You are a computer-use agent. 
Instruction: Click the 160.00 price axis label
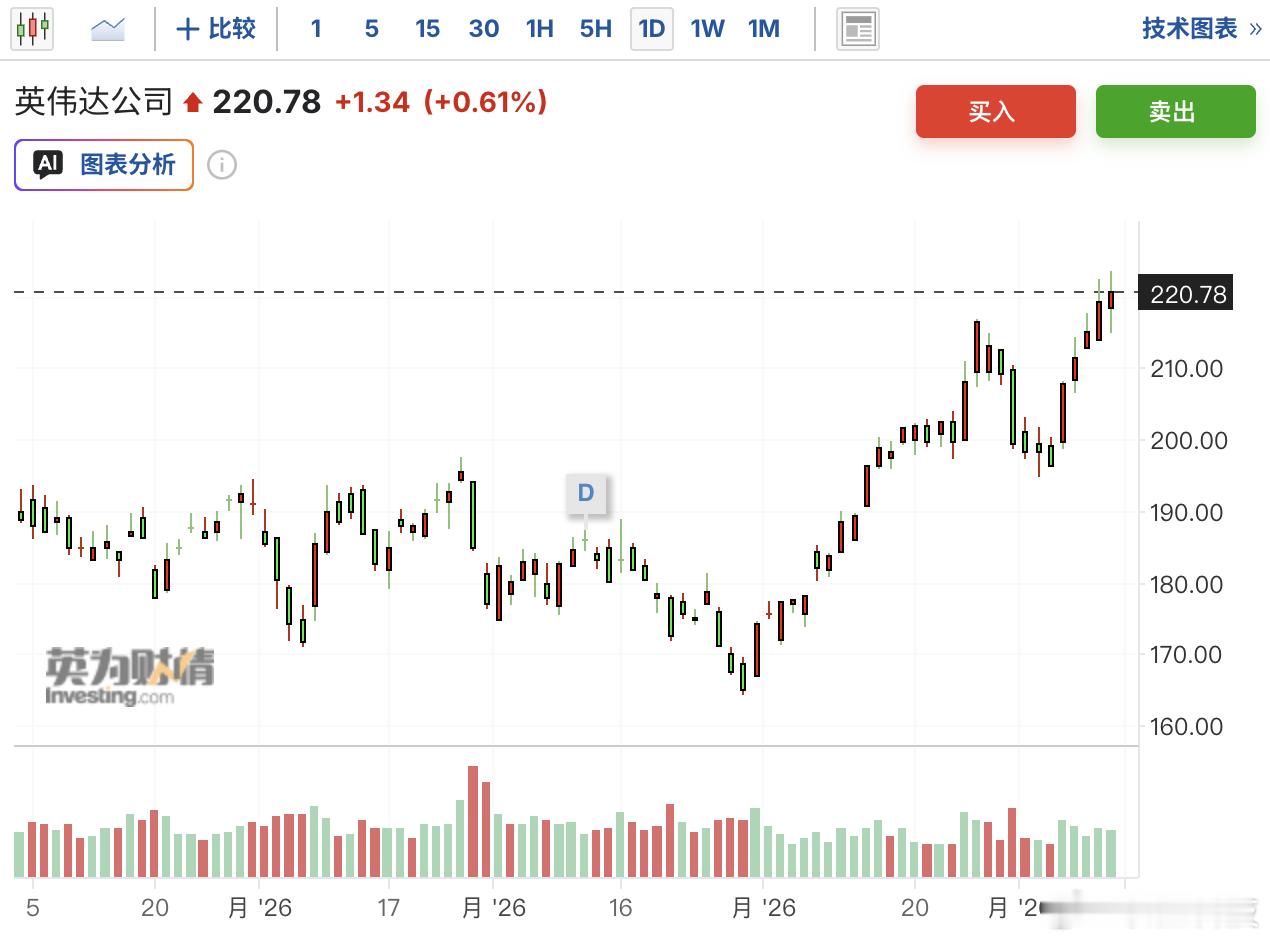pyautogui.click(x=1187, y=727)
